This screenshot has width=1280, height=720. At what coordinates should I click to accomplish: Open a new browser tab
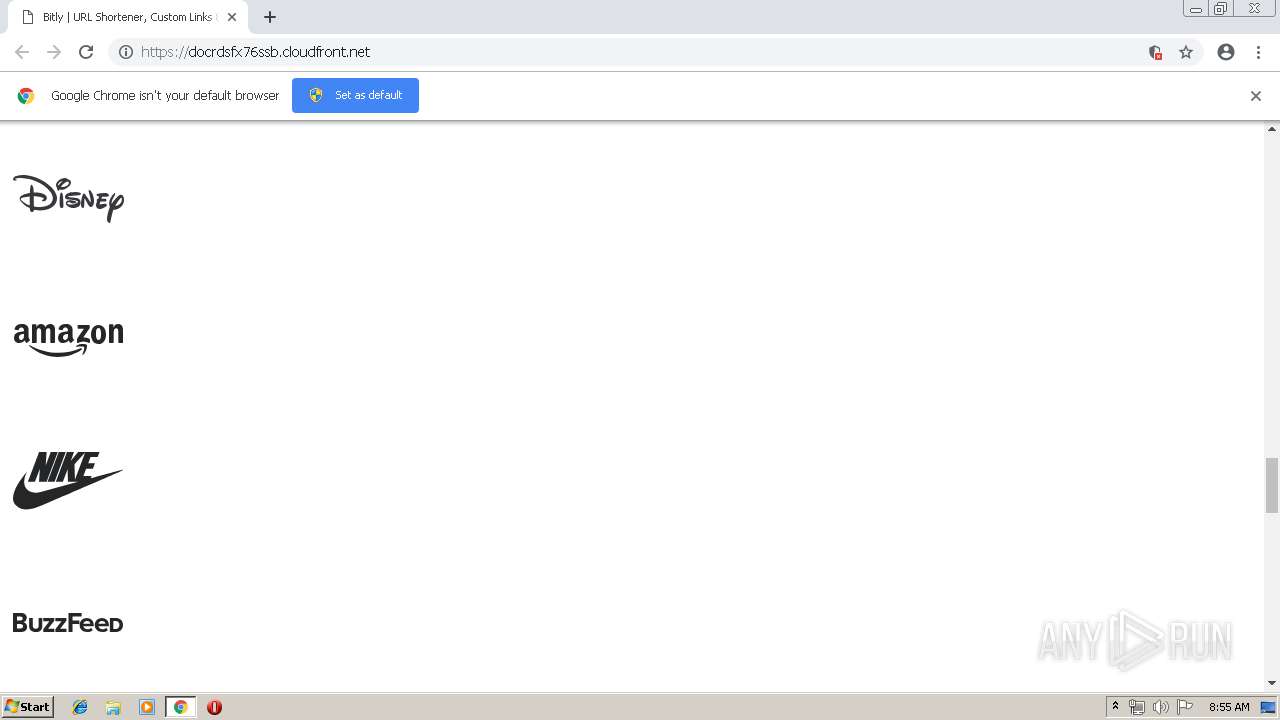click(x=270, y=17)
